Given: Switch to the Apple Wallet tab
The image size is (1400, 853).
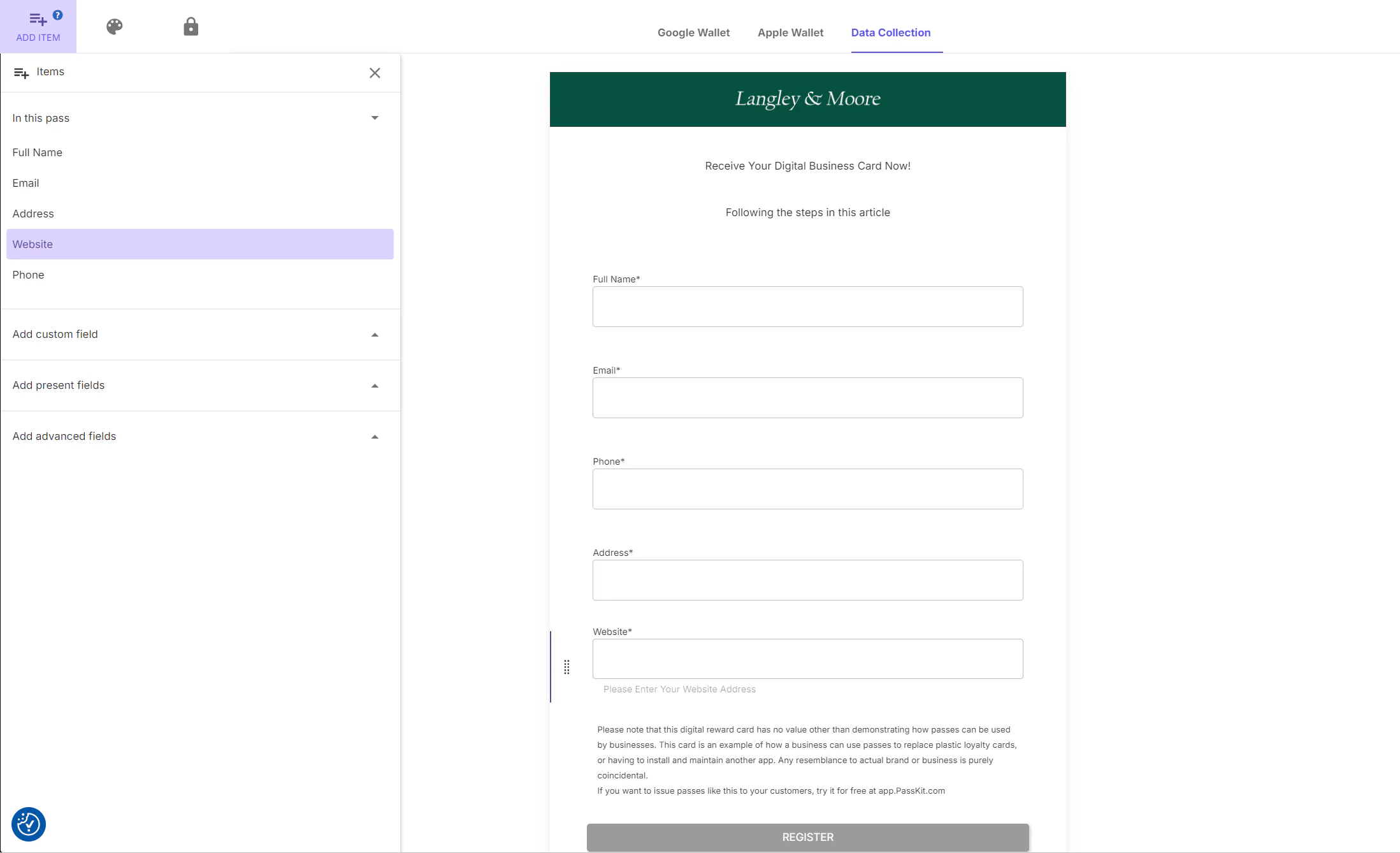Looking at the screenshot, I should coord(790,33).
